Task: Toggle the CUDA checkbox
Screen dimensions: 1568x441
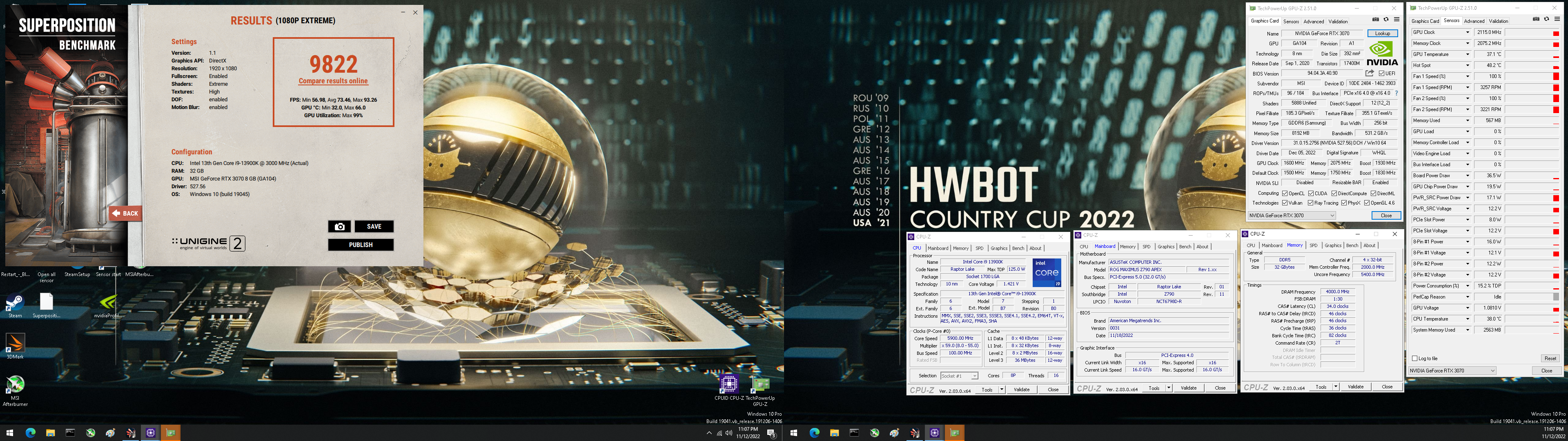Action: (1310, 193)
